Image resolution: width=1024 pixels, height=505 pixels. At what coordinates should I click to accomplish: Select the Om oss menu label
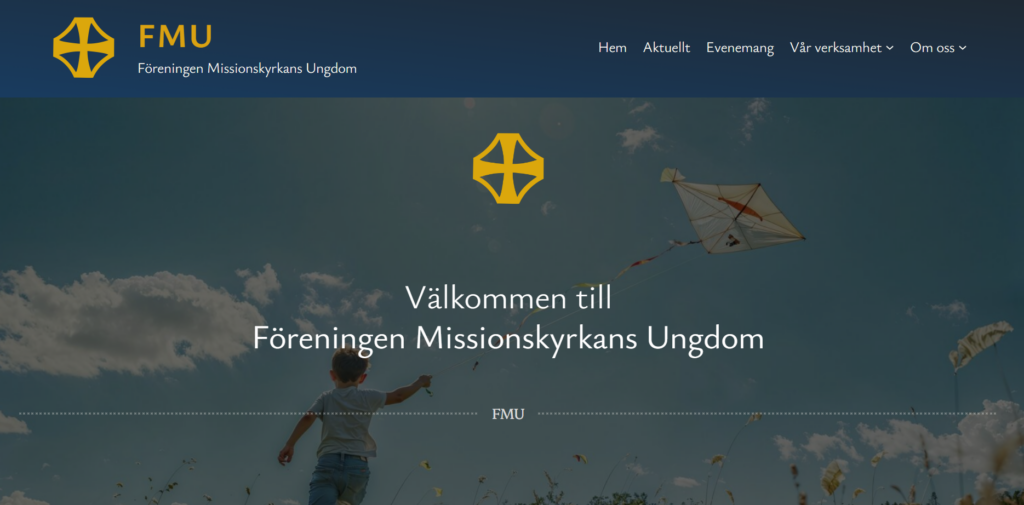pyautogui.click(x=933, y=48)
